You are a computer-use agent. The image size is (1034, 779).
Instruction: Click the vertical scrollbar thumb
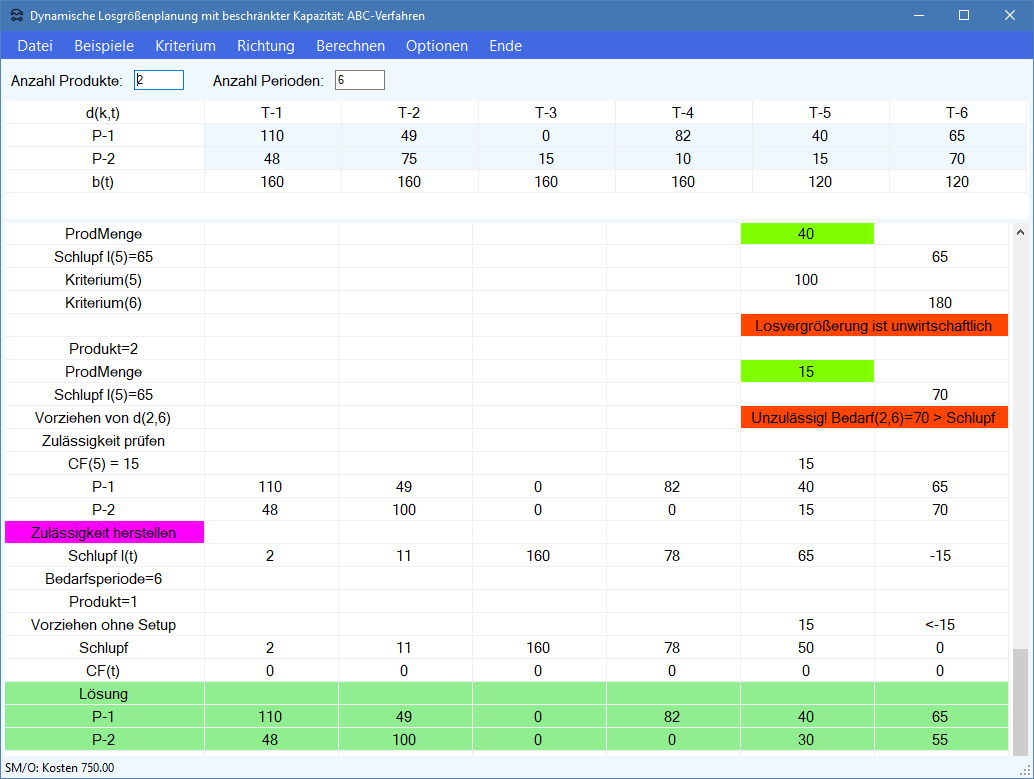(x=1020, y=701)
